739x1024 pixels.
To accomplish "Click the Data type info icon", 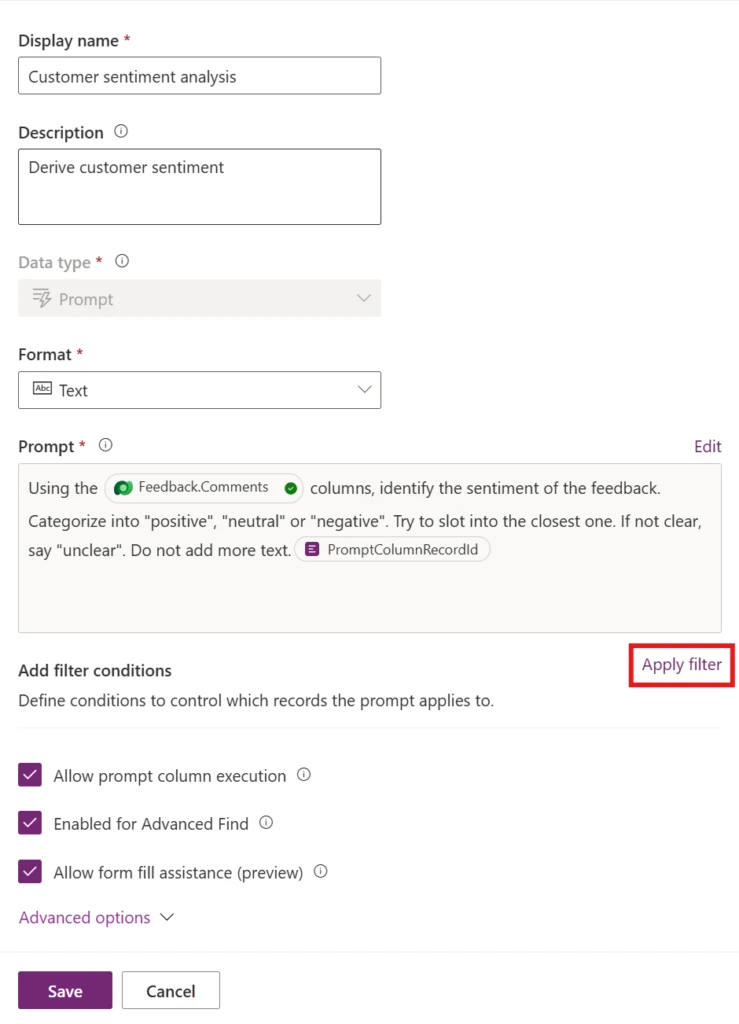I will point(122,261).
